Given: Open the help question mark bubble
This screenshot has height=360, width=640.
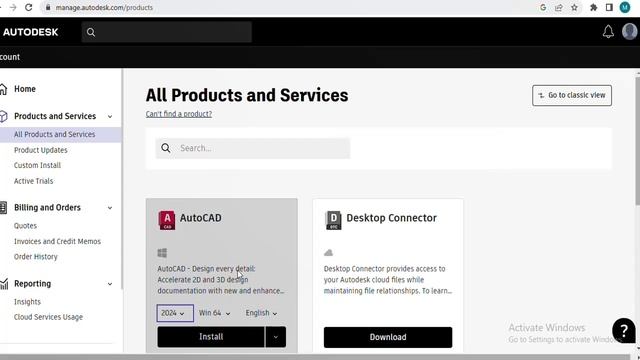Looking at the screenshot, I should (x=624, y=331).
